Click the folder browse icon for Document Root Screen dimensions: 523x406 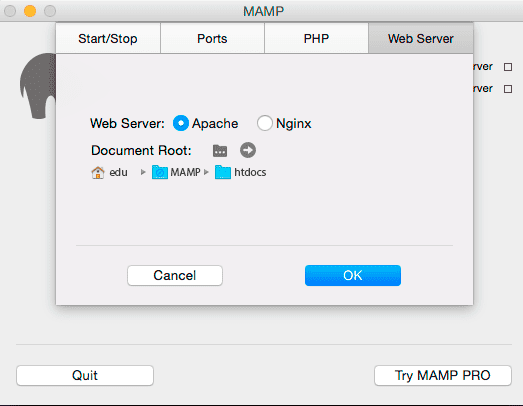point(220,151)
